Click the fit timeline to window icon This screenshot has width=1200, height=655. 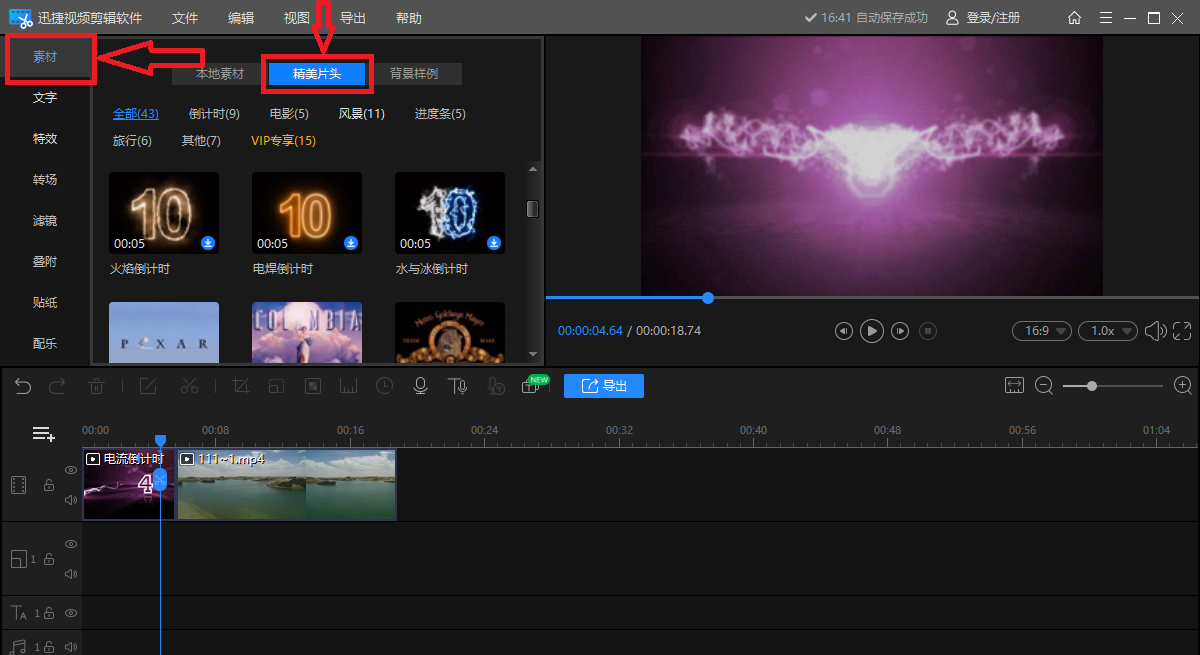click(1015, 386)
